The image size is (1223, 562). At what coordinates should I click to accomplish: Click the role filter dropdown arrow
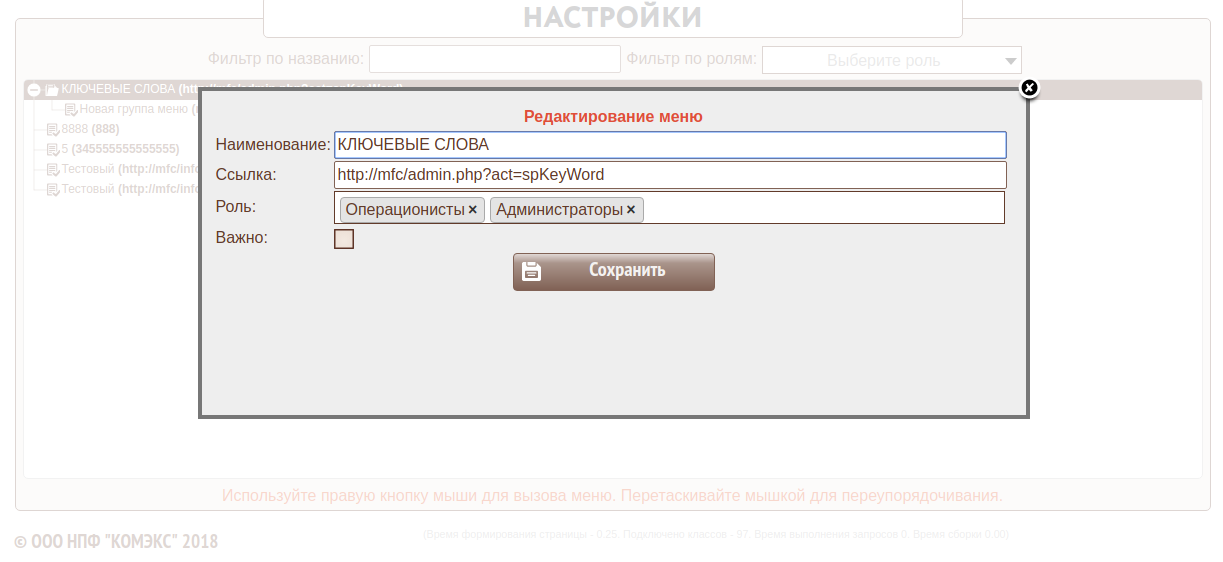(1010, 61)
